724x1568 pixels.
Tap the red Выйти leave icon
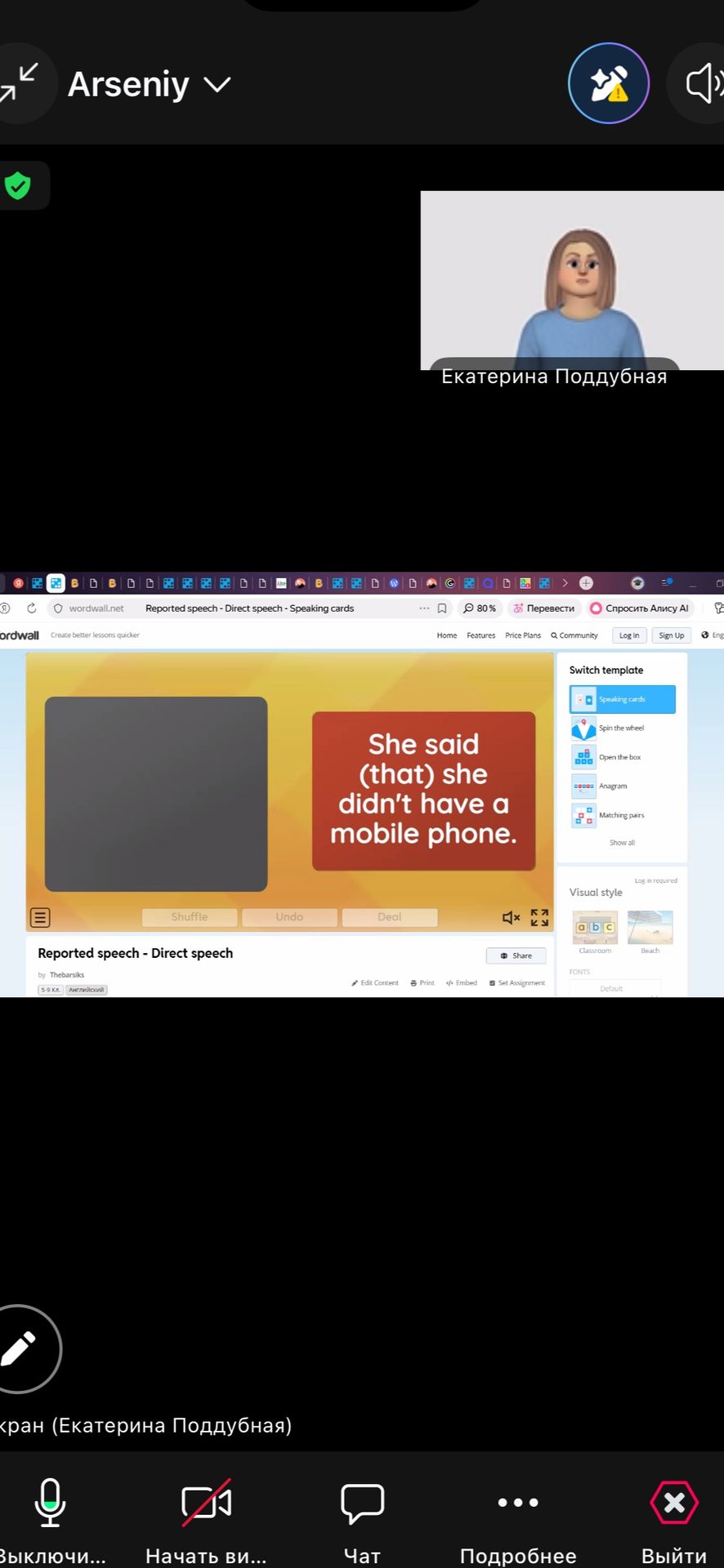[674, 1502]
